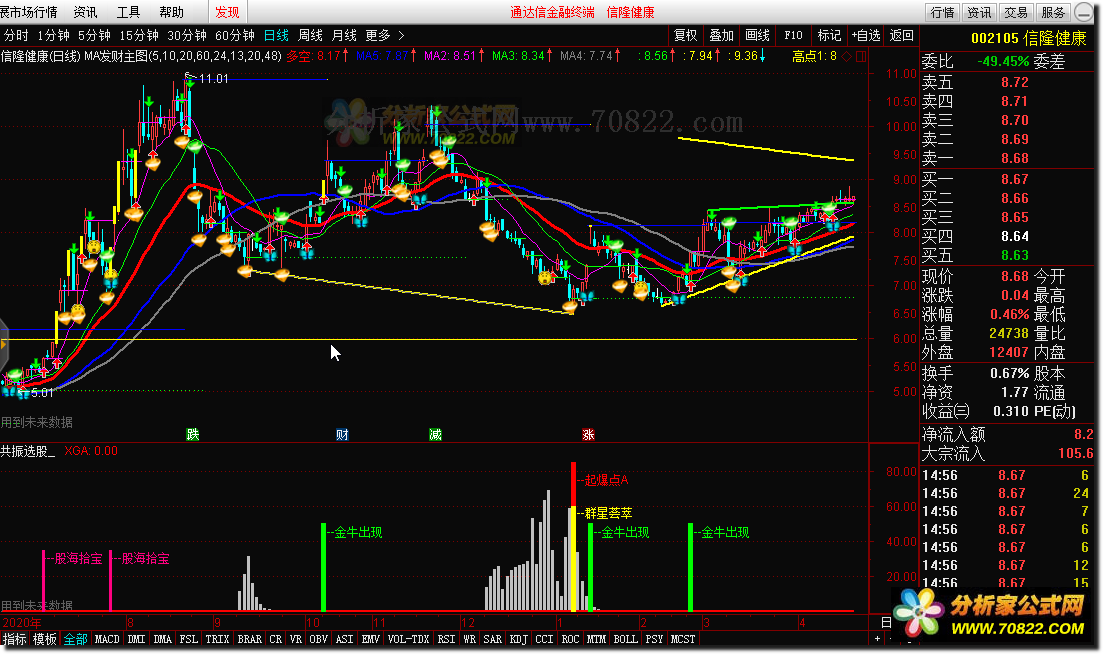The width and height of the screenshot is (1104, 654).
Task: Click the 群星荟萃 signal label
Action: [608, 513]
